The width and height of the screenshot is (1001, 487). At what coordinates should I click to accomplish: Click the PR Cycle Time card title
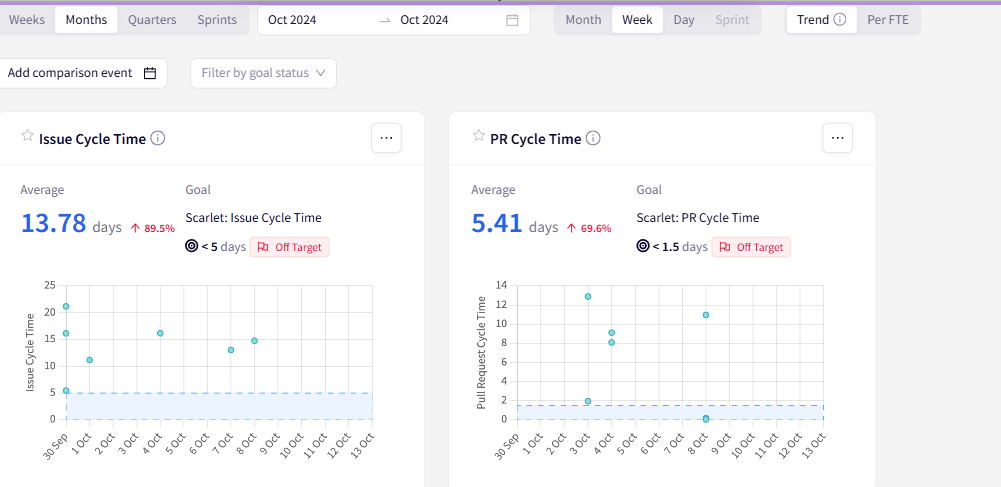[x=536, y=139]
